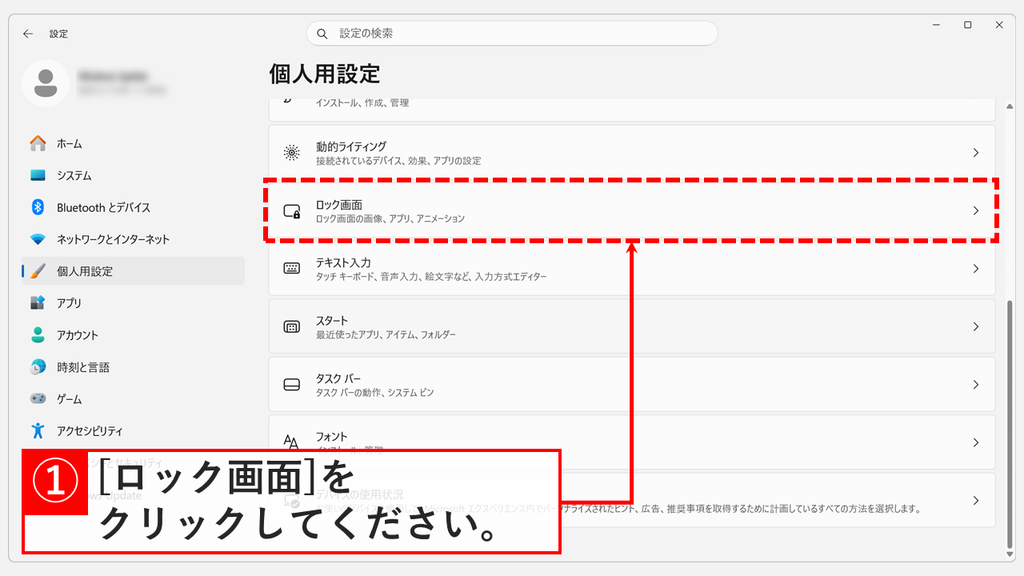Open 動的ライティング settings row
This screenshot has width=1024, height=576.
[632, 153]
